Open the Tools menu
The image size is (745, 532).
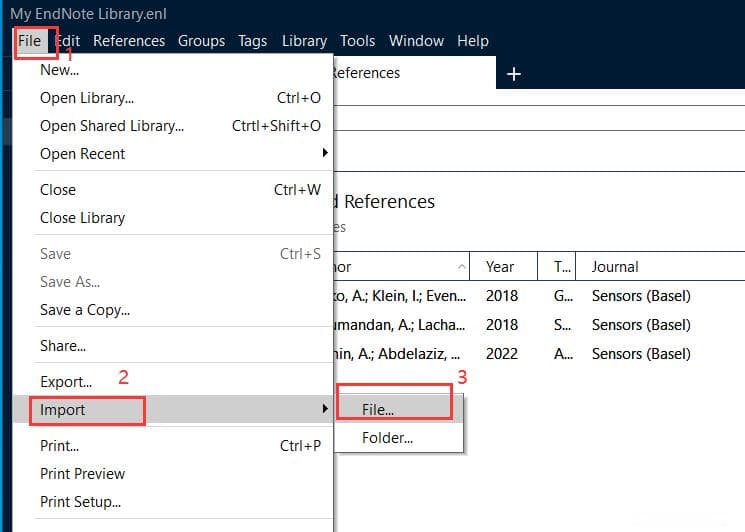pos(358,41)
